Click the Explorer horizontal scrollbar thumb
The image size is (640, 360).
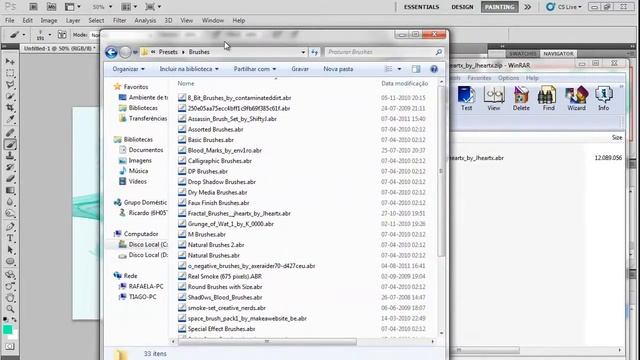point(267,341)
